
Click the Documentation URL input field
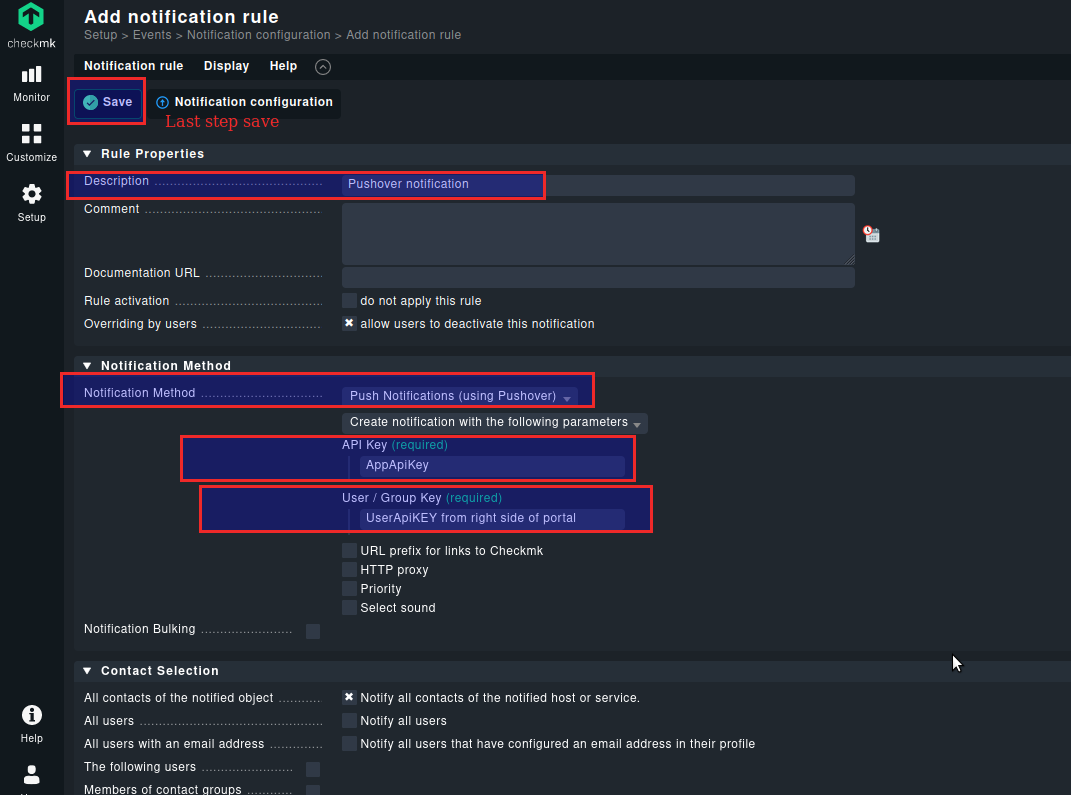click(597, 277)
